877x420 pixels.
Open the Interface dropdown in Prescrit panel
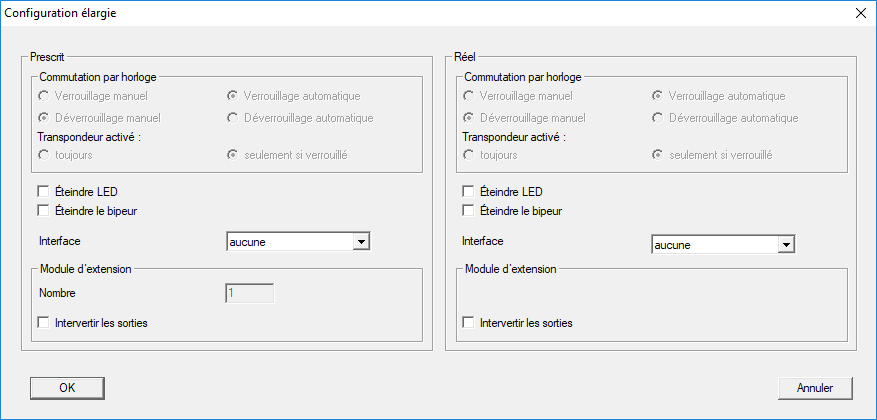coord(362,241)
